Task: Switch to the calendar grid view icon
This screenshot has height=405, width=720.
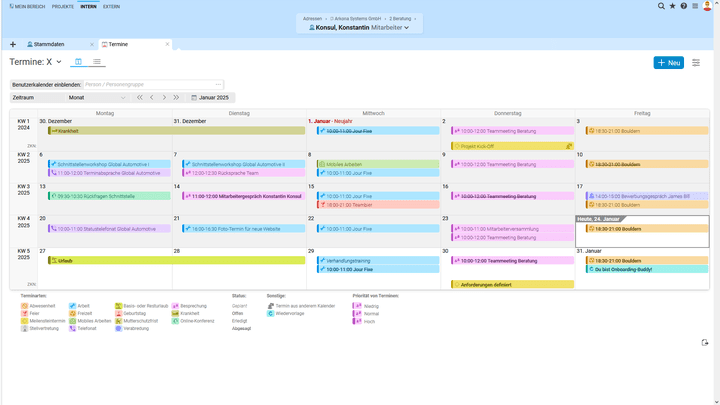Action: pos(78,62)
